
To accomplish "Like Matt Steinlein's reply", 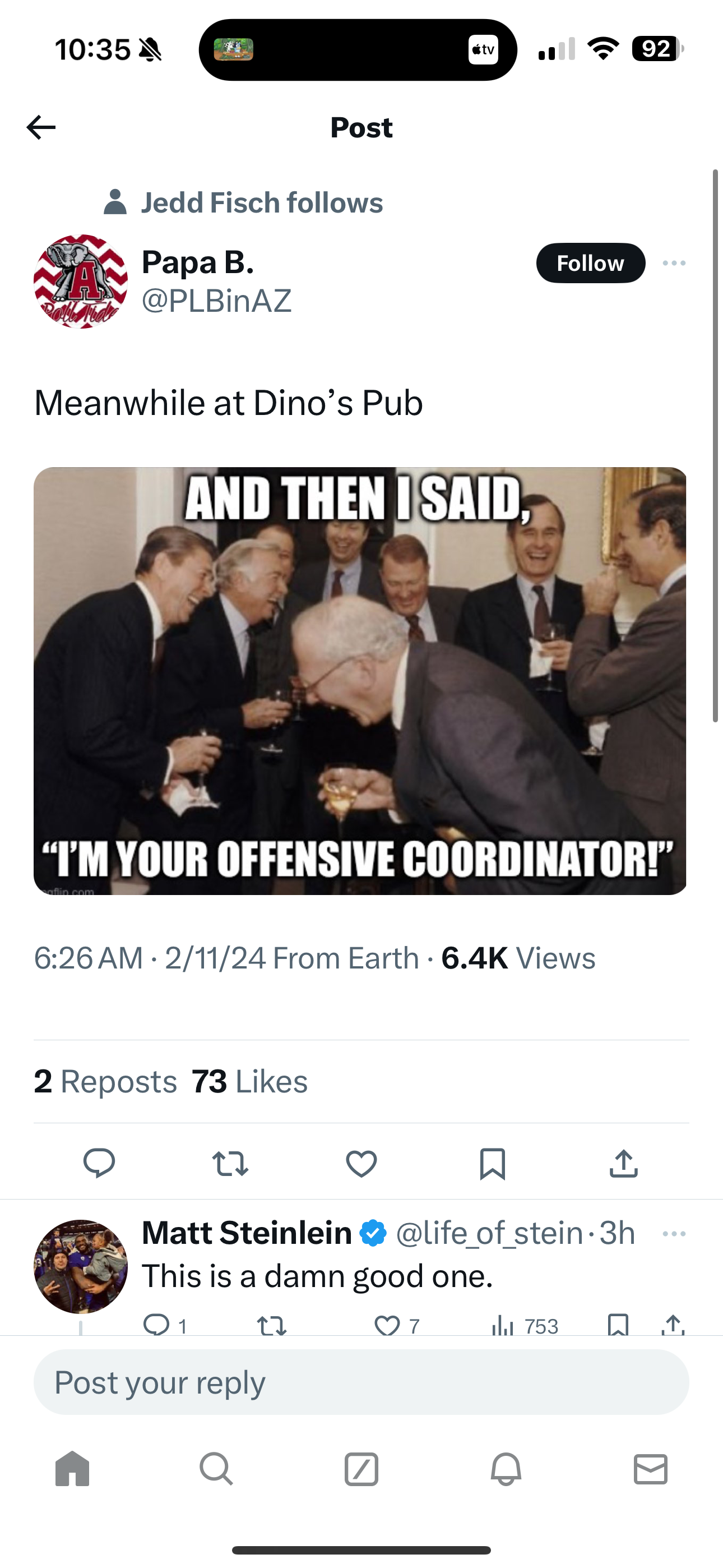I will point(388,1326).
